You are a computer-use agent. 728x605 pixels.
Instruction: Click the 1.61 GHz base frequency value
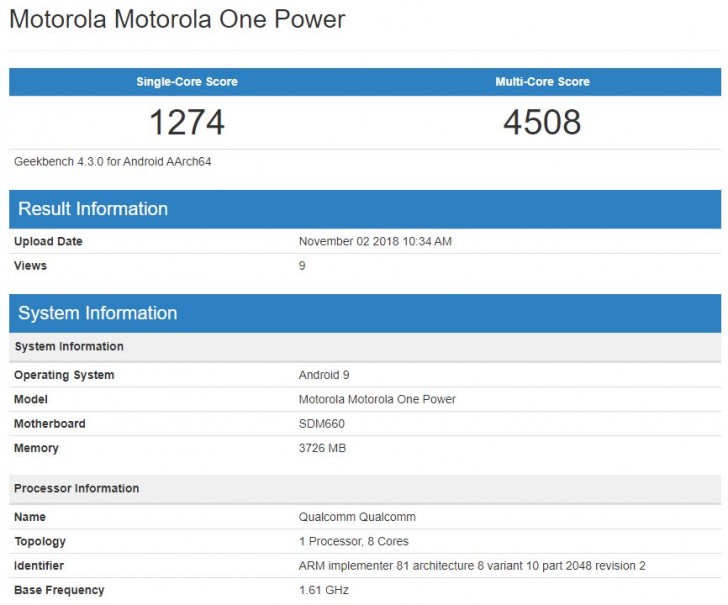coord(324,590)
